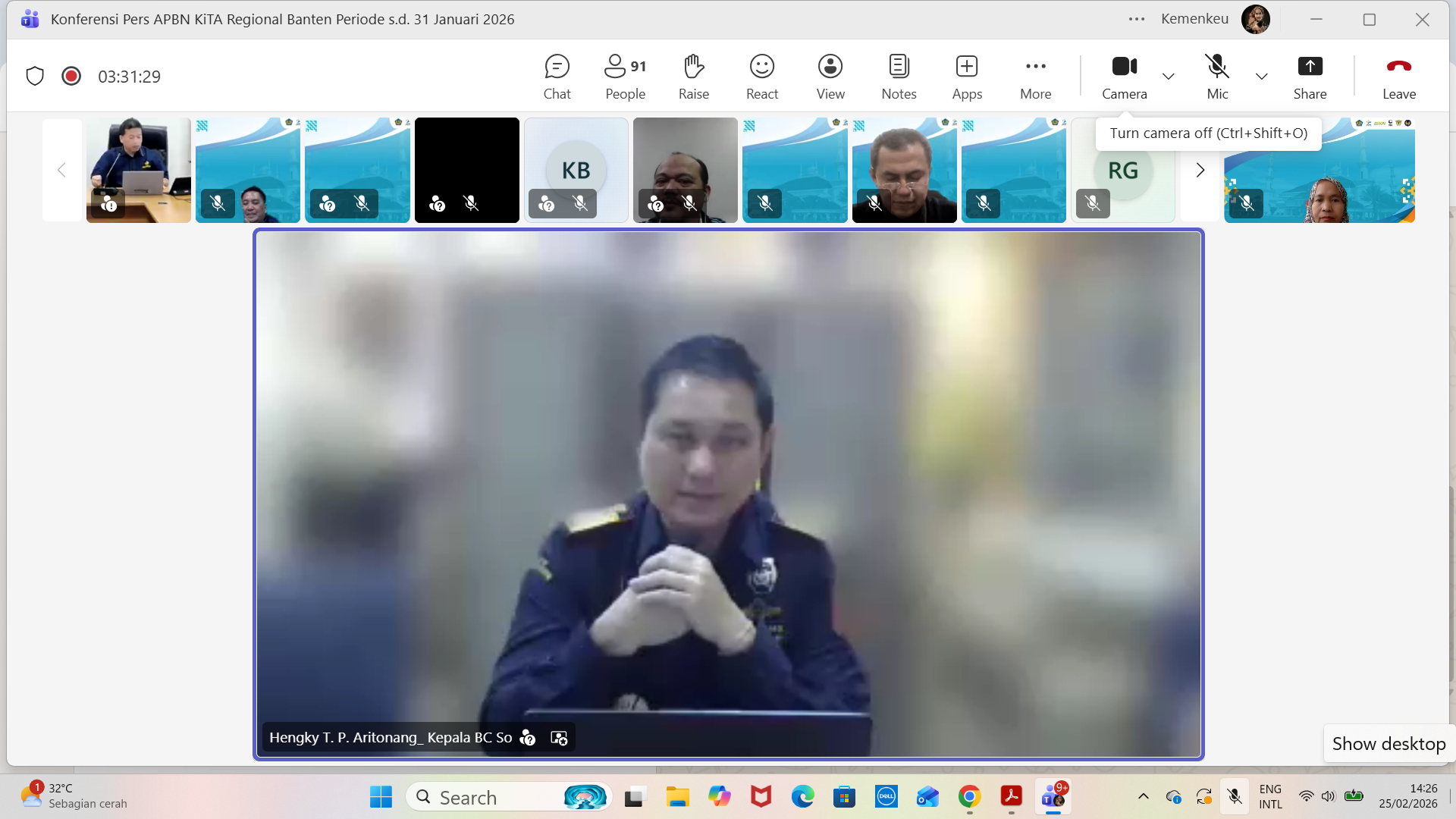Click the Share screen icon
1456x819 pixels.
point(1310,76)
